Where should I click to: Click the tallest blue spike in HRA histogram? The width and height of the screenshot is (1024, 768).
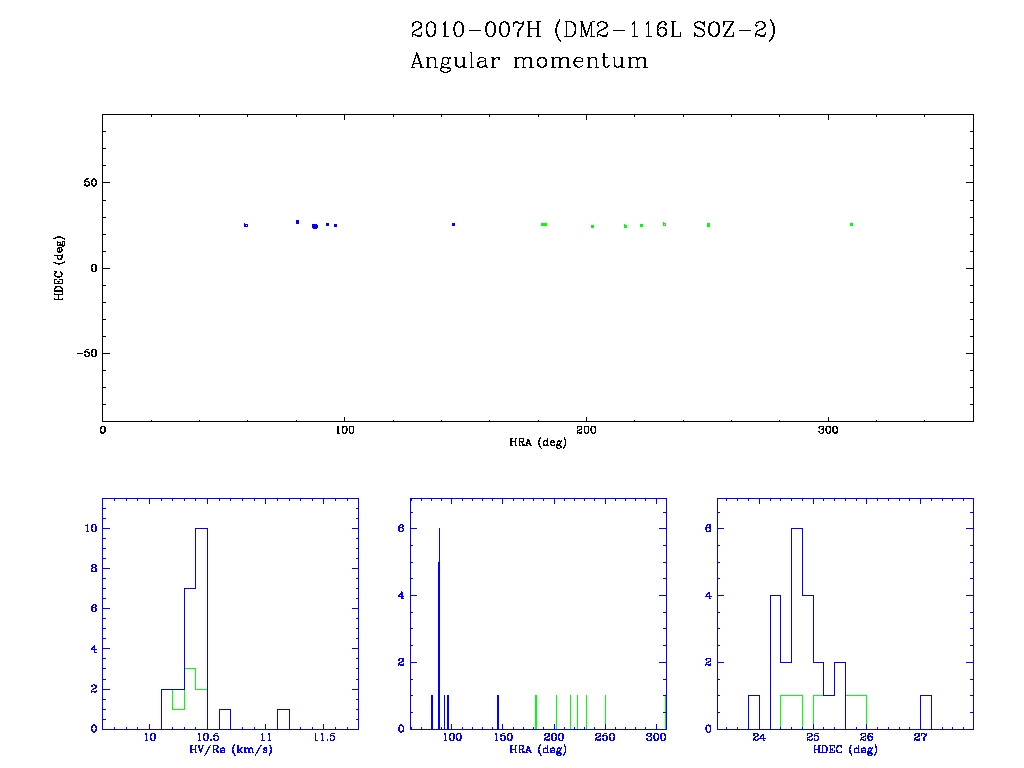(x=439, y=628)
